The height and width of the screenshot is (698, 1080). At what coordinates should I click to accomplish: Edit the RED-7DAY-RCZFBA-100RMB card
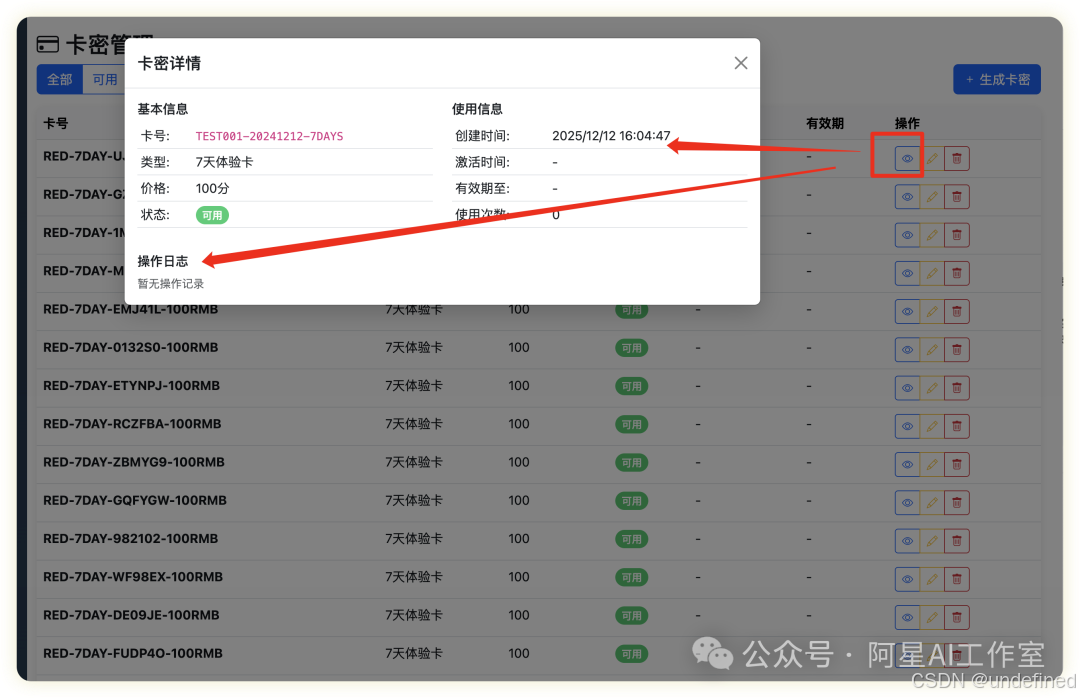pyautogui.click(x=932, y=427)
